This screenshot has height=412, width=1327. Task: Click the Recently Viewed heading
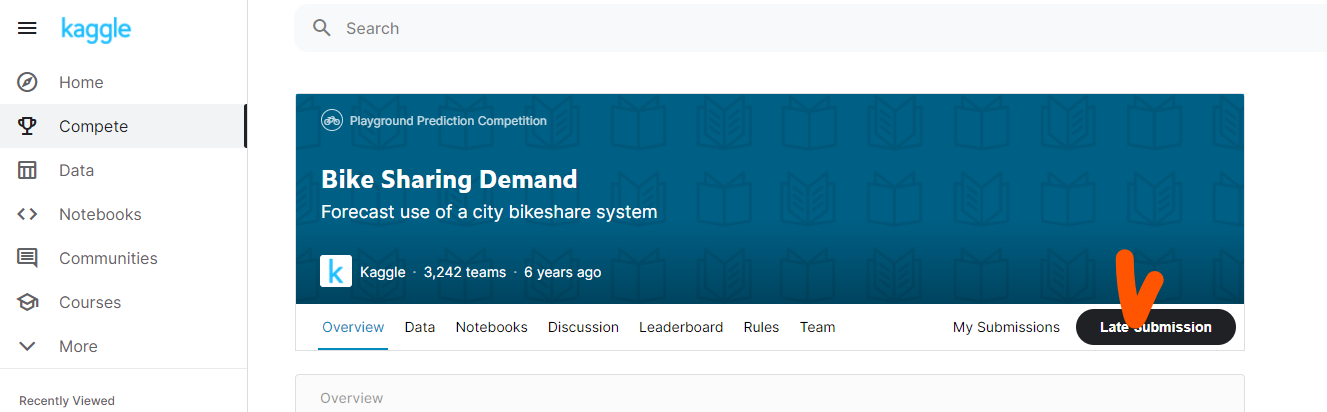click(67, 401)
